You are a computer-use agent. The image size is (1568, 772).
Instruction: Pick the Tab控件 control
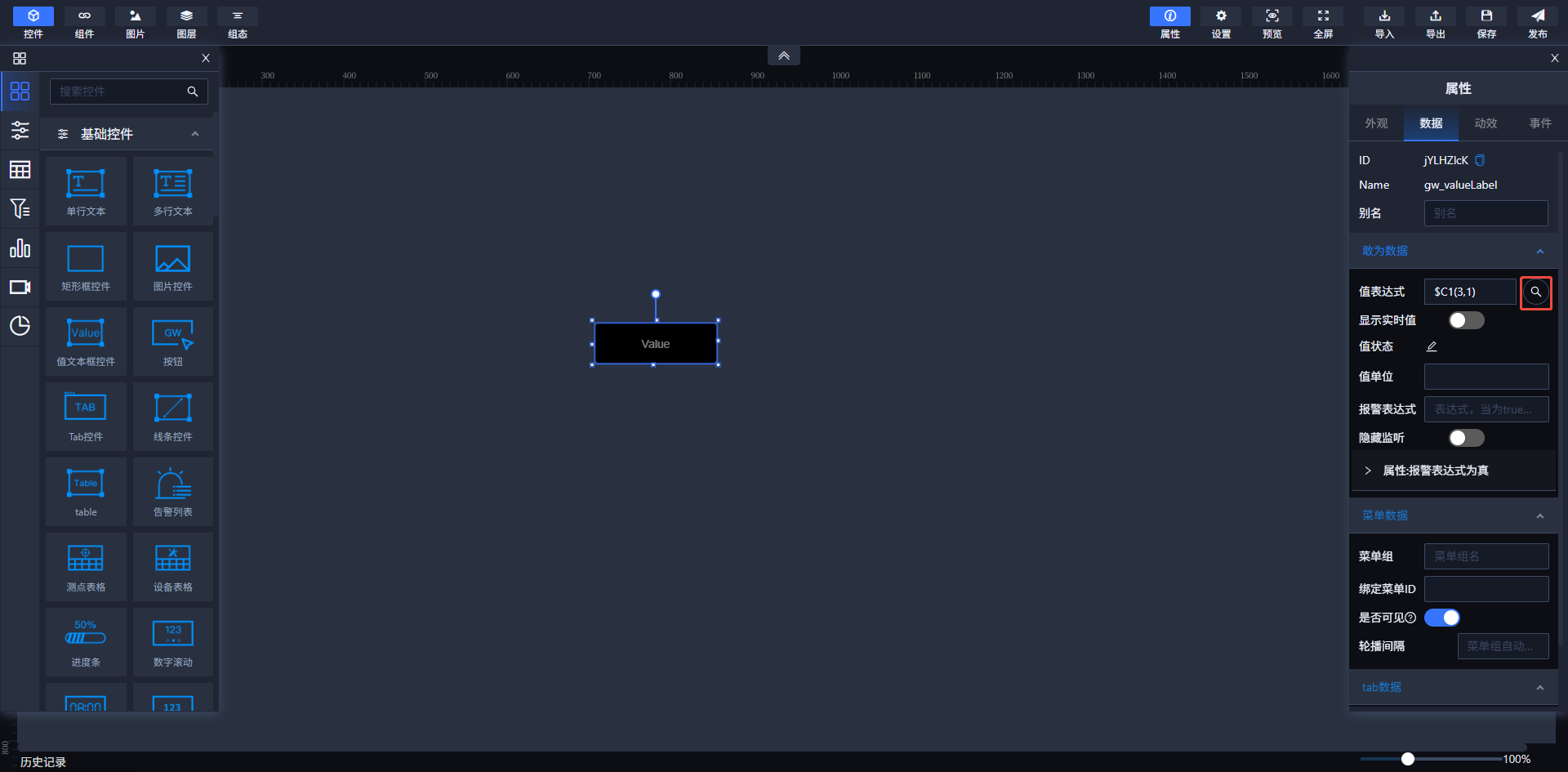(x=86, y=417)
